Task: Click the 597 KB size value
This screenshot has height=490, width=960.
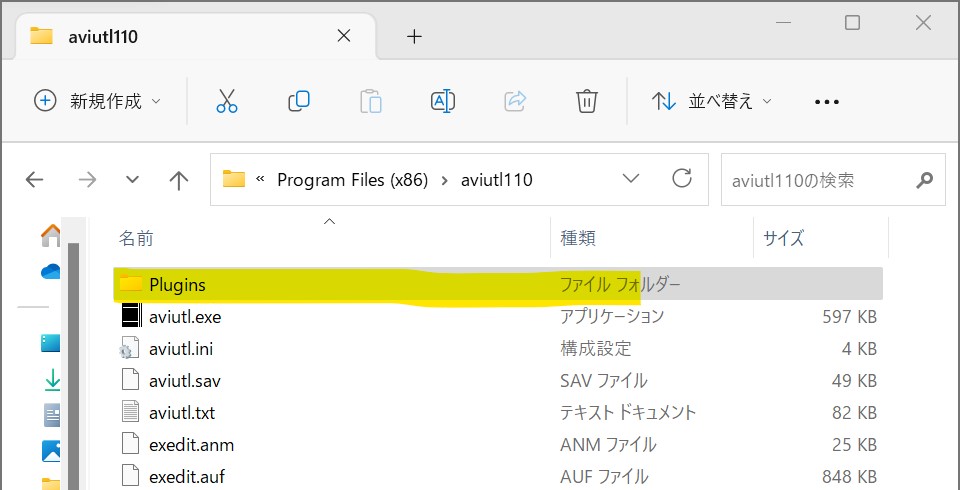Action: point(850,317)
